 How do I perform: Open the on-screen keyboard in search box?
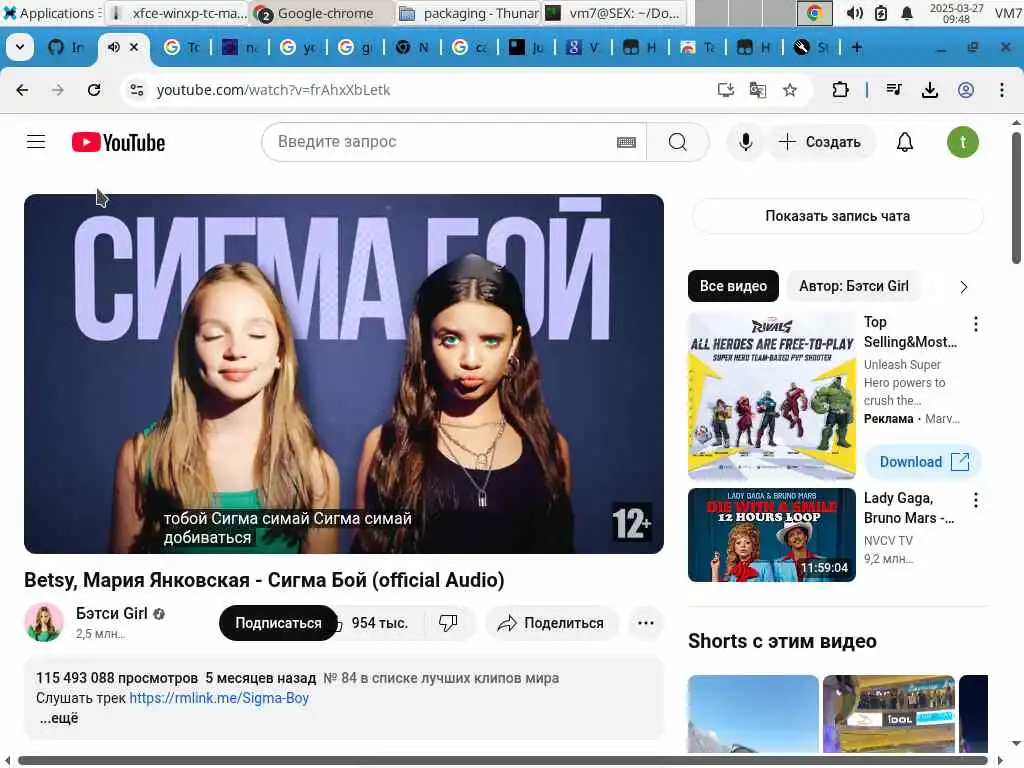click(626, 142)
